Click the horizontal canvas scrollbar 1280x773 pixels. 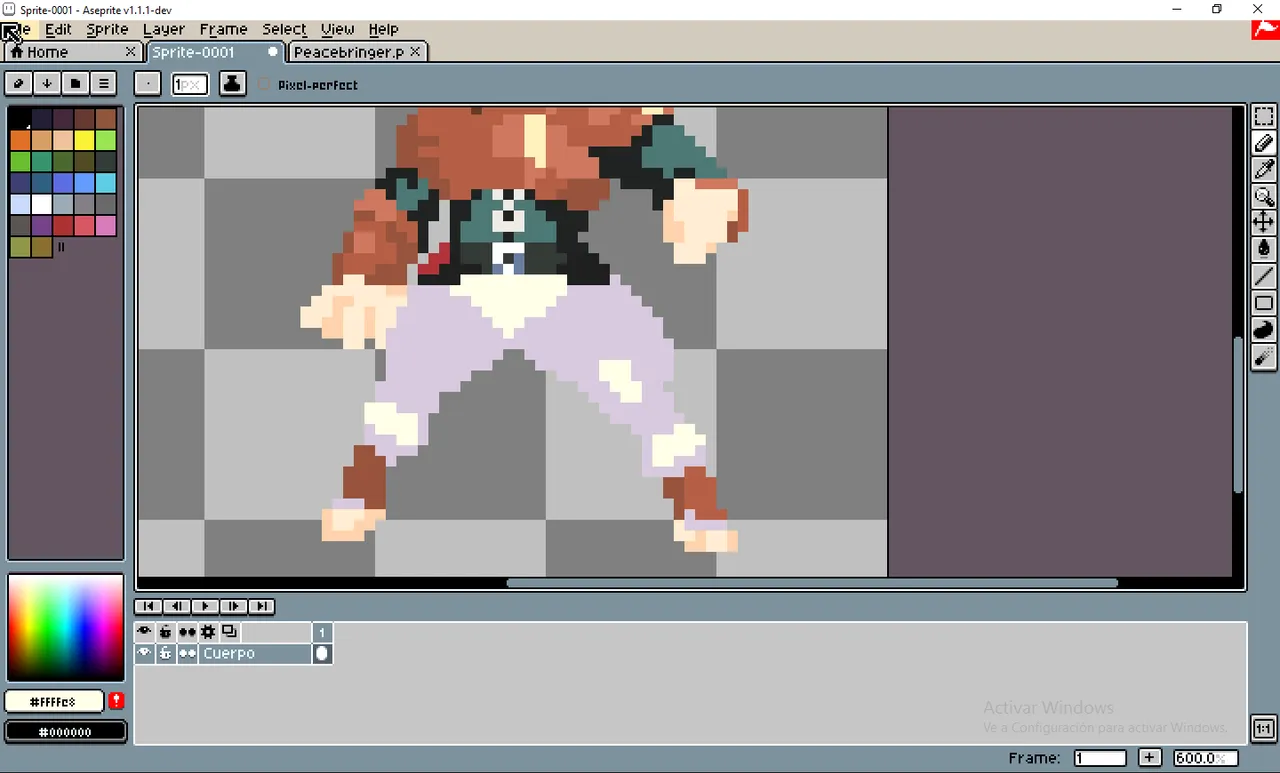[811, 583]
